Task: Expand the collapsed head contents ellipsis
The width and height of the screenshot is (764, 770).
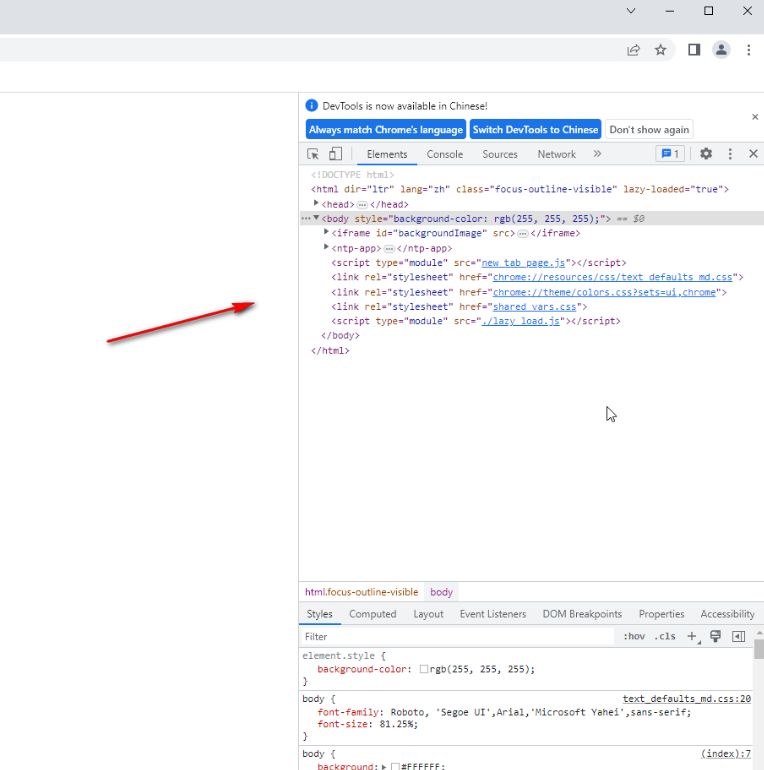Action: click(362, 205)
